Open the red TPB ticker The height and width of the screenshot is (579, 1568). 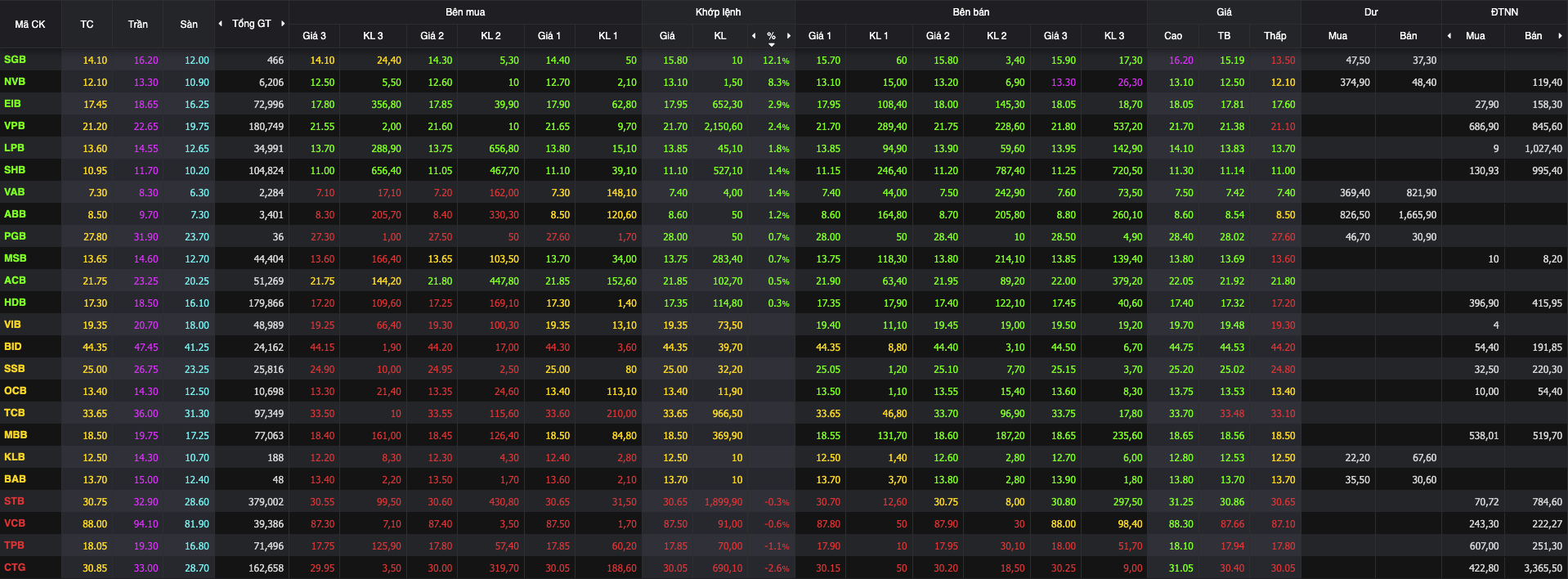(14, 545)
